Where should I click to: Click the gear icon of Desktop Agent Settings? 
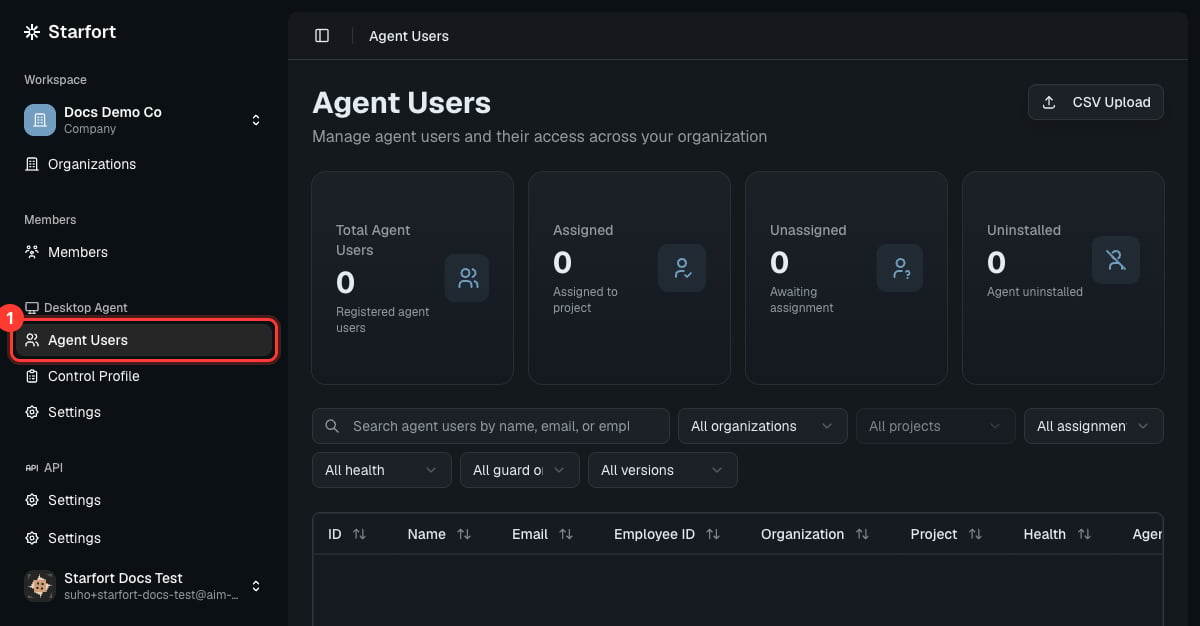coord(32,412)
